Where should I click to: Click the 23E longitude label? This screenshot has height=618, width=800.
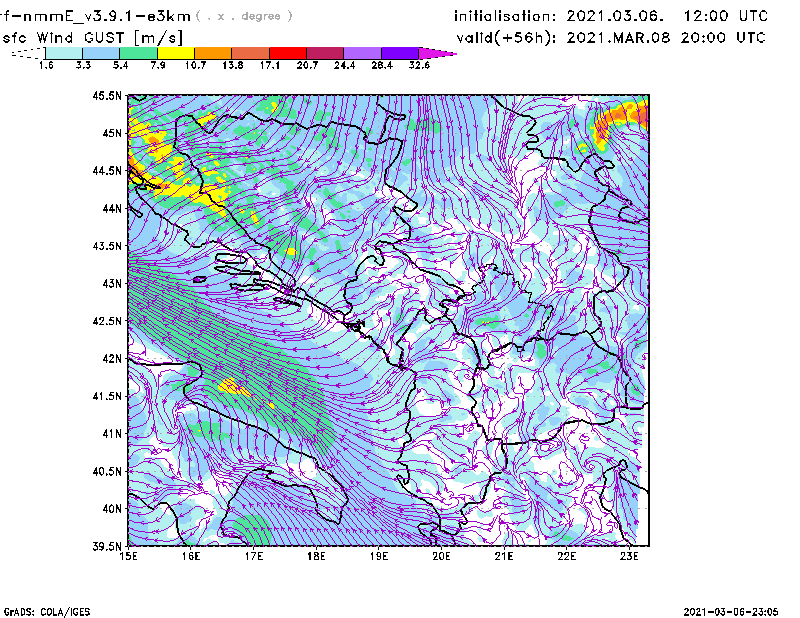pyautogui.click(x=629, y=556)
